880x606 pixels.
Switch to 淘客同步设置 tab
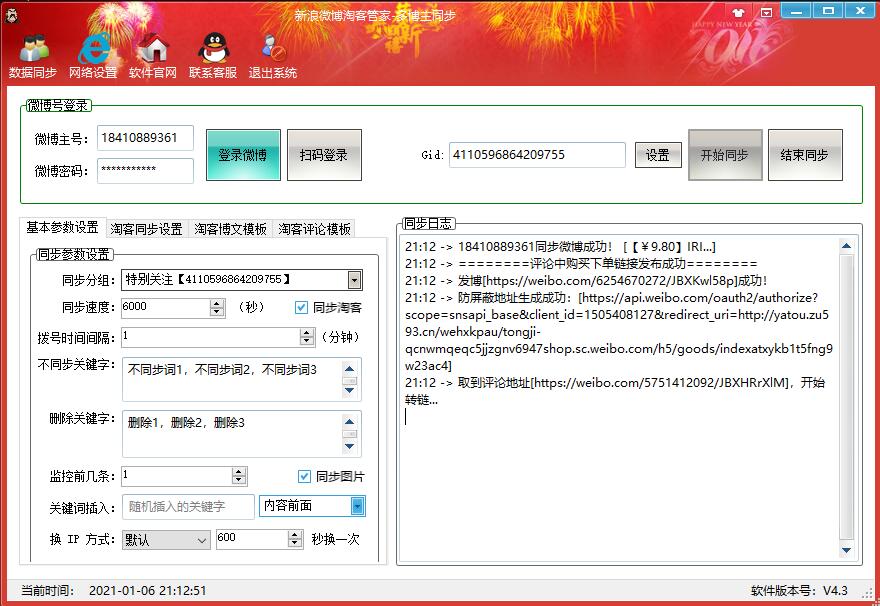(146, 229)
